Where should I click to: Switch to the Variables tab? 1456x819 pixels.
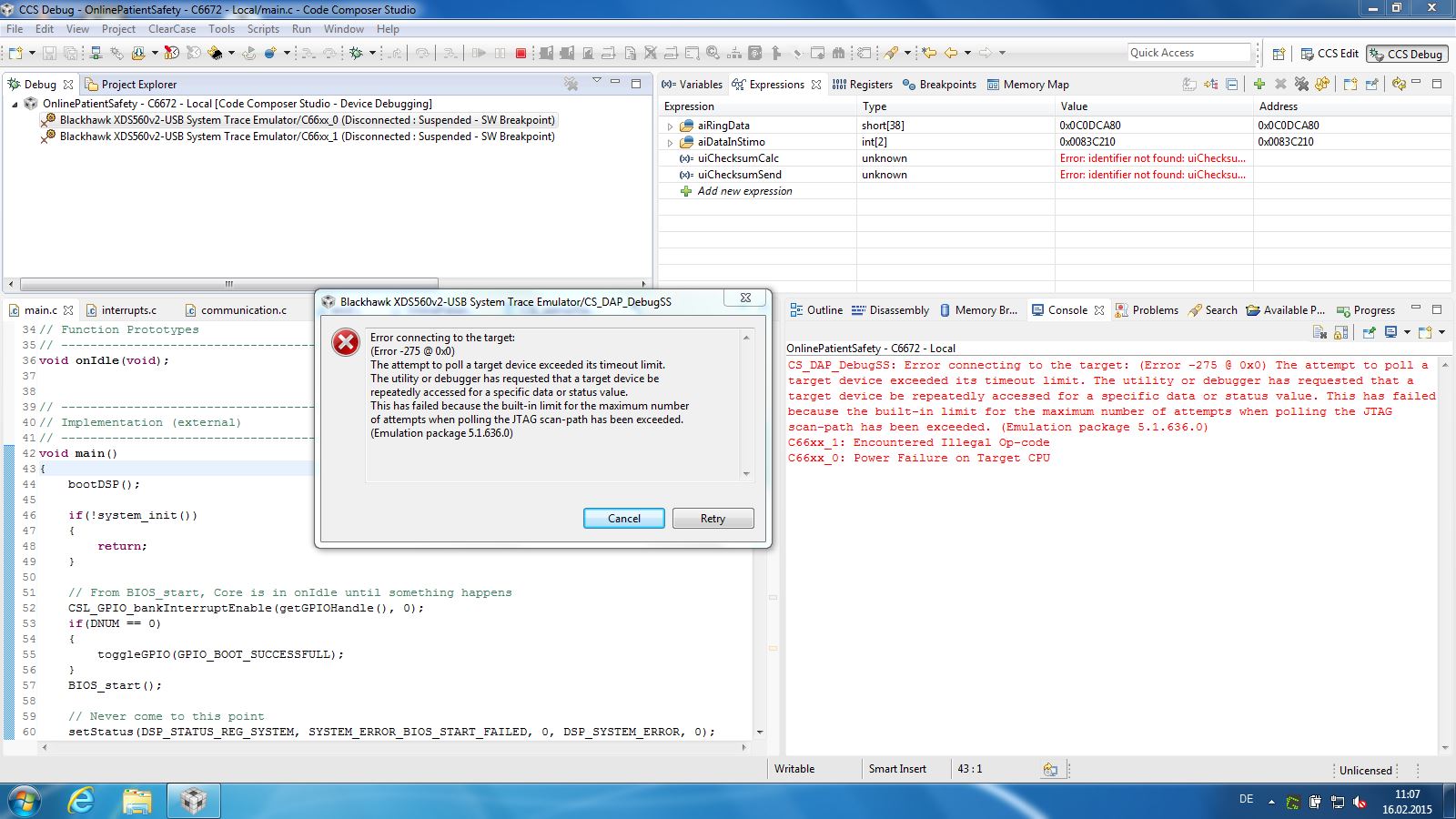click(692, 85)
